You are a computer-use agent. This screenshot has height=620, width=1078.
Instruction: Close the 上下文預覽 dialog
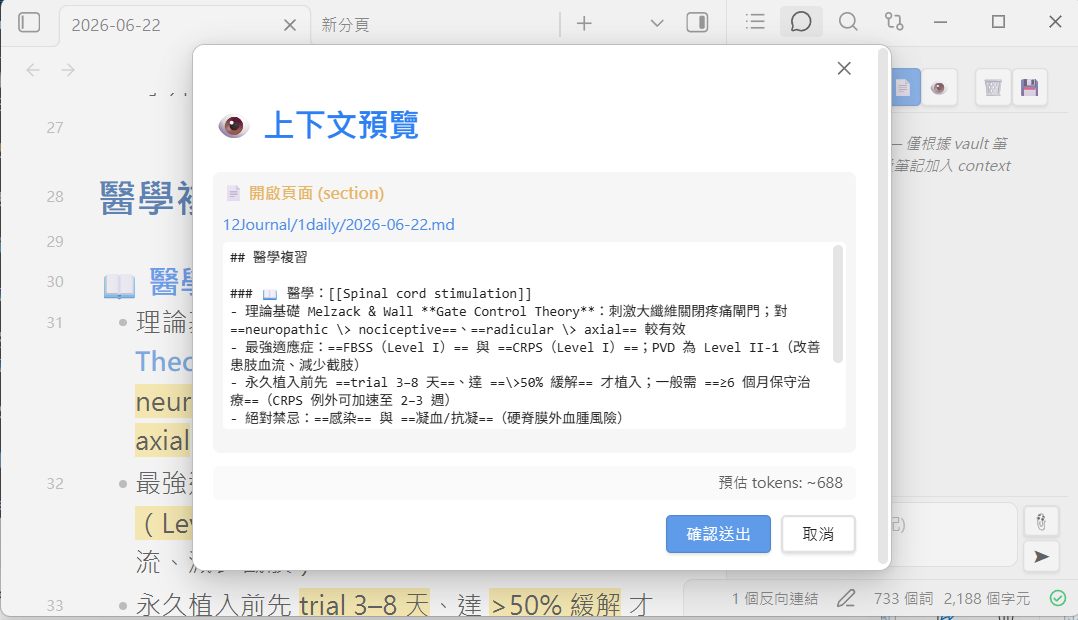(844, 68)
